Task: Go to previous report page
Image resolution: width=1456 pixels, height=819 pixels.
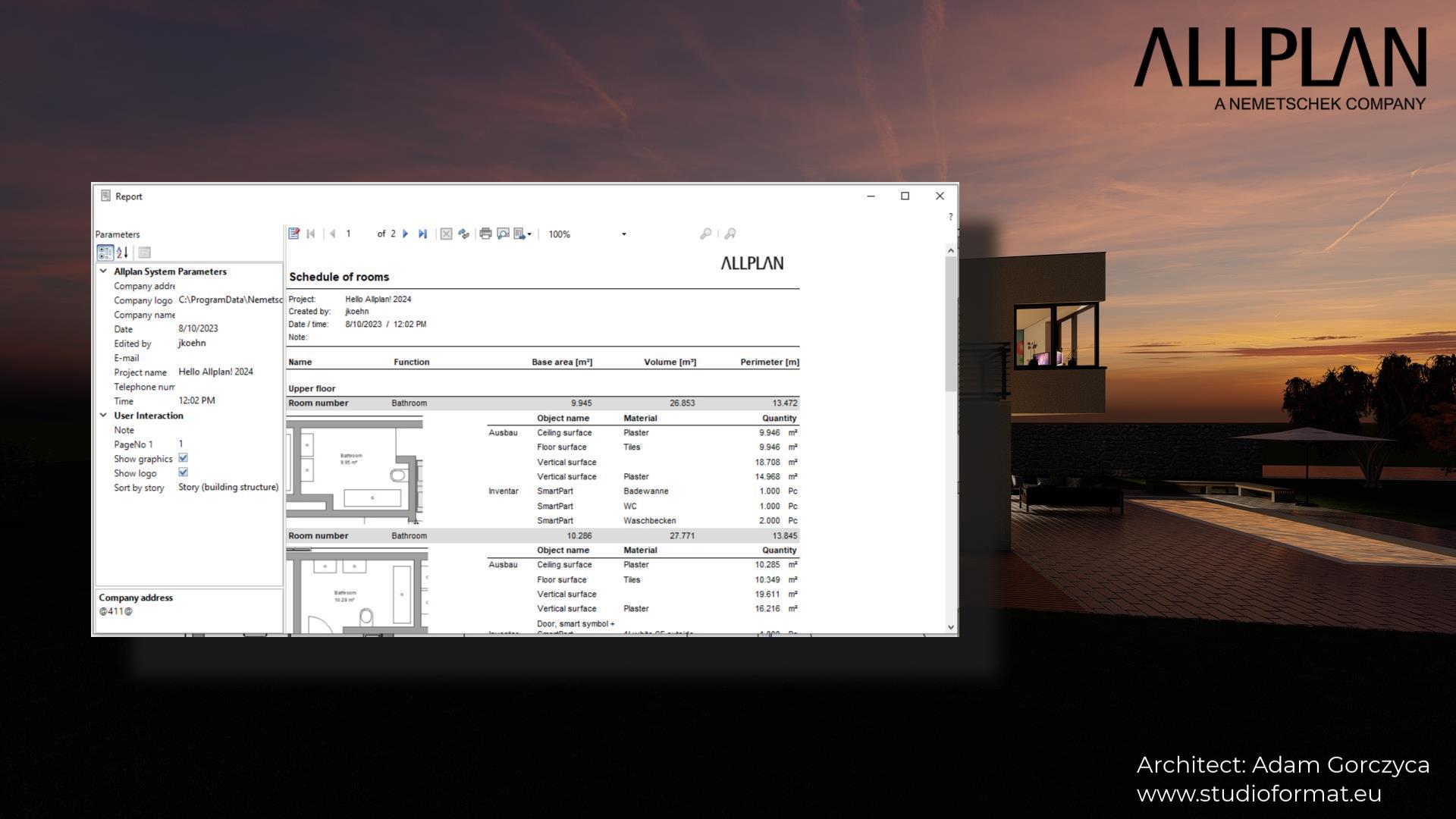Action: click(332, 234)
